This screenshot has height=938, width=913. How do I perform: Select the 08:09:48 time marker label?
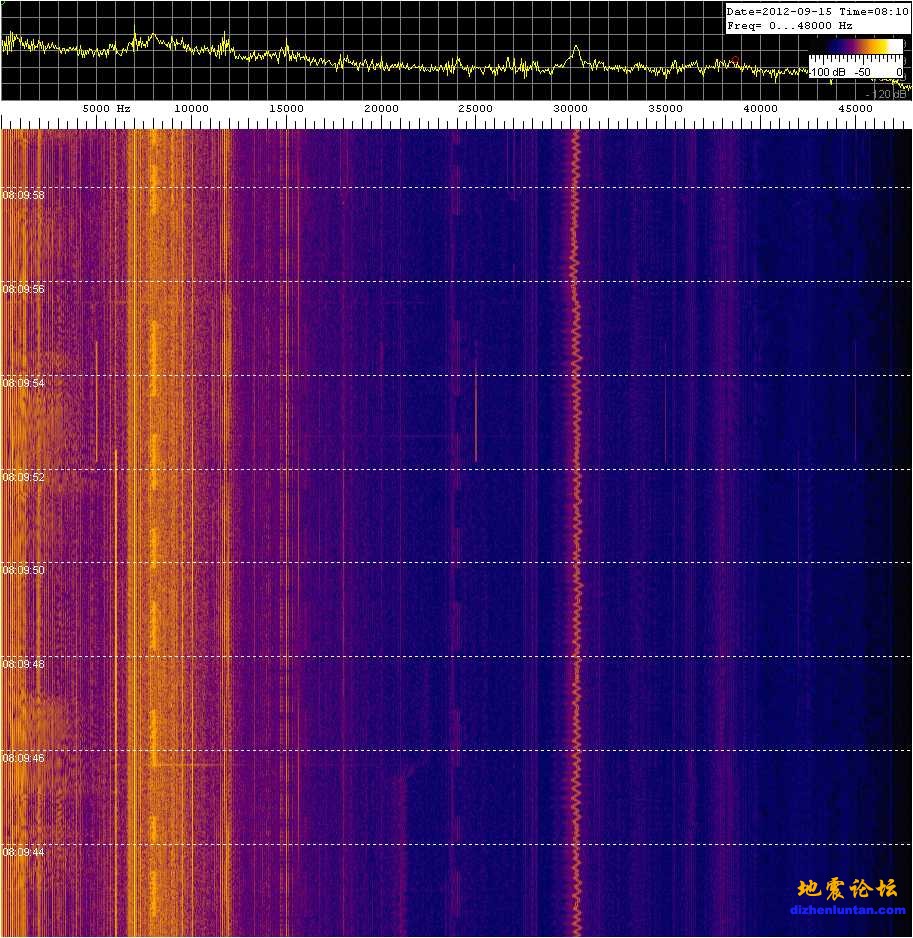[23, 664]
